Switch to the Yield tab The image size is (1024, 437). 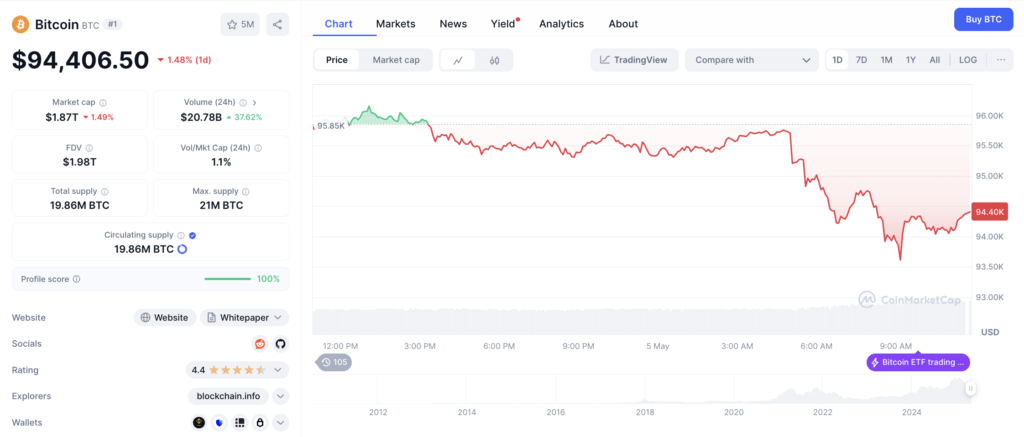(x=504, y=24)
